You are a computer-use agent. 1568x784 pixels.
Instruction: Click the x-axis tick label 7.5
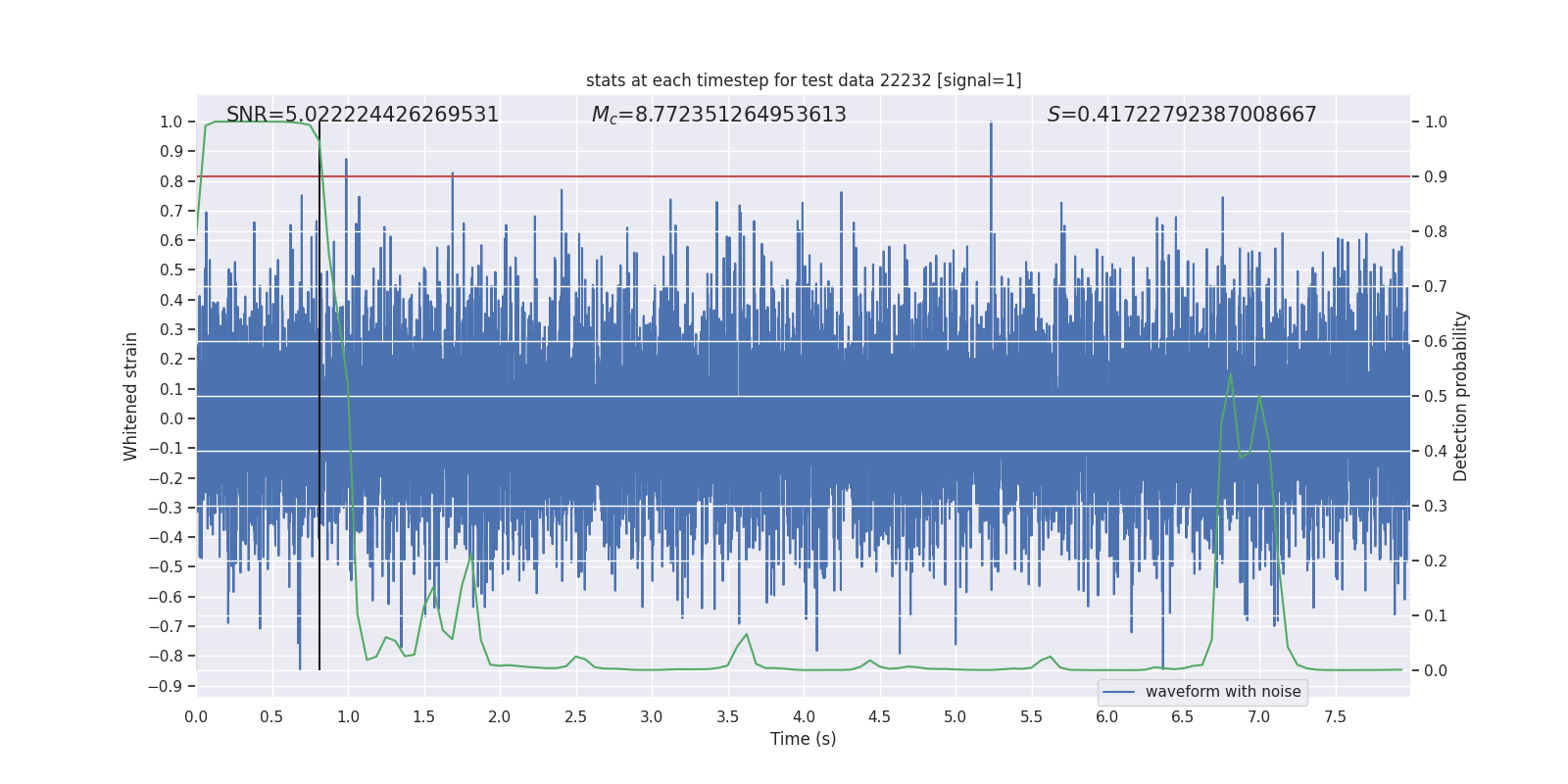pos(1335,716)
